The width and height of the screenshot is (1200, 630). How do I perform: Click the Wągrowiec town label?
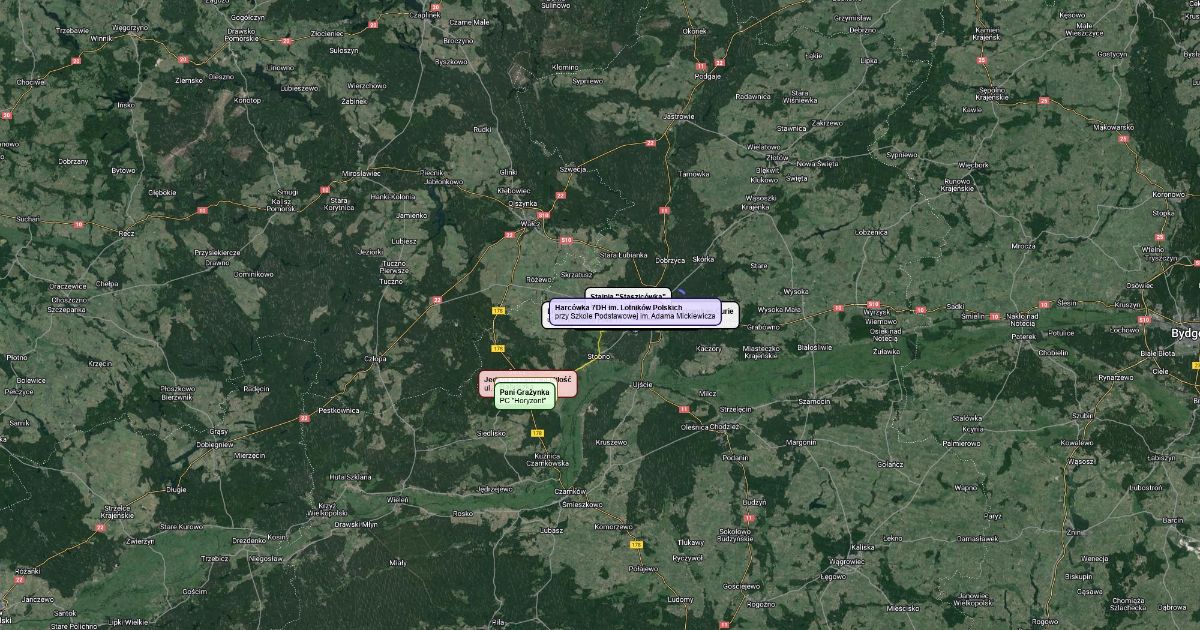(x=846, y=561)
